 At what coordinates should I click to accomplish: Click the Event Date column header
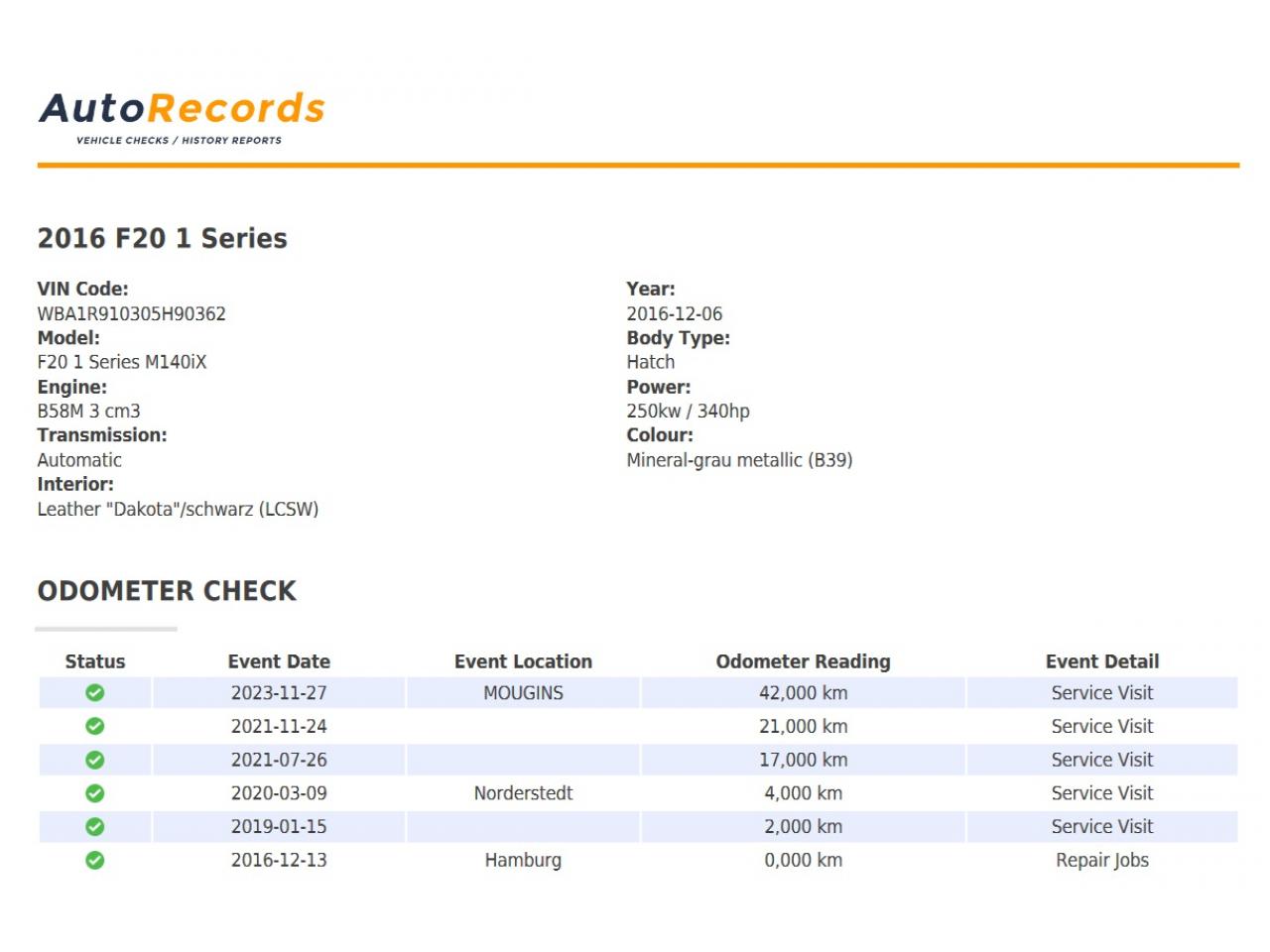(x=279, y=661)
